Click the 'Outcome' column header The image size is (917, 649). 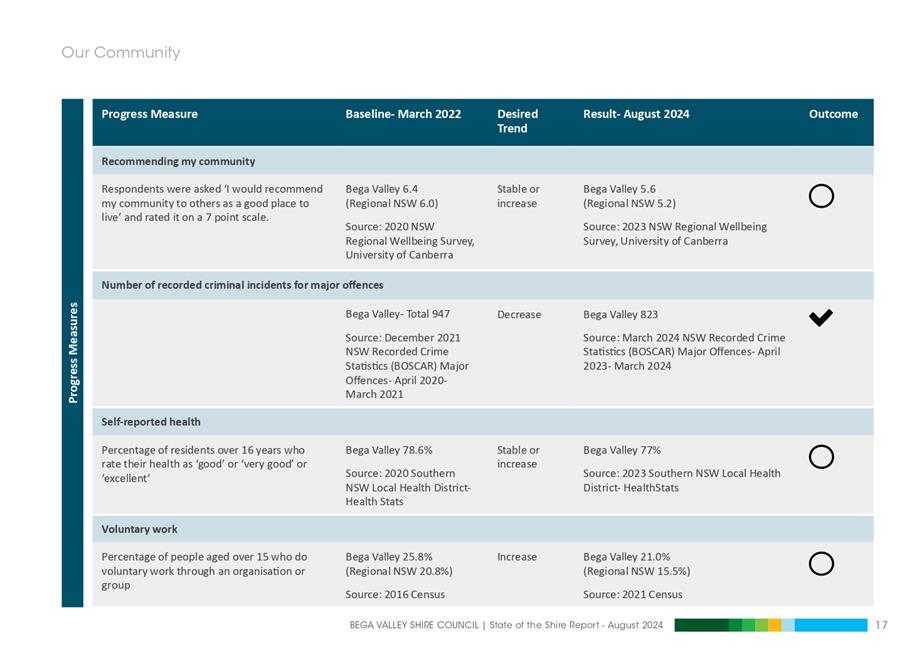click(x=833, y=114)
